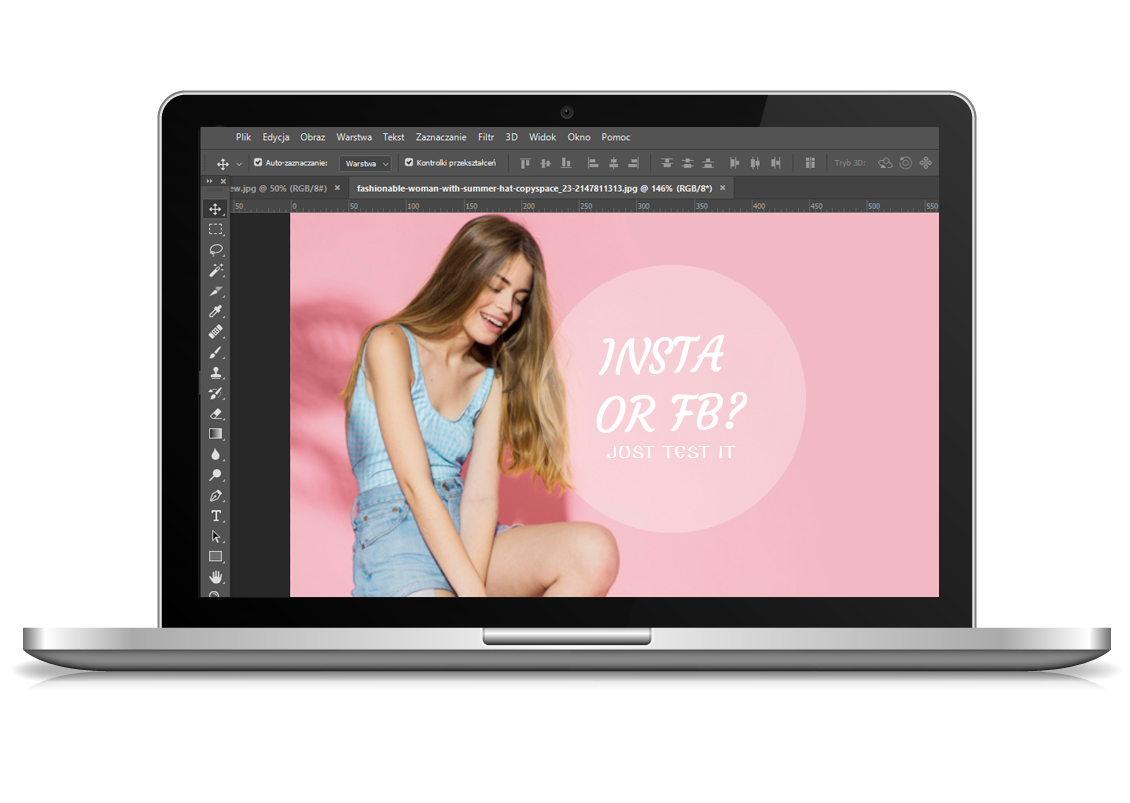This screenshot has width=1130, height=803.
Task: Select the Hand tool
Action: click(x=215, y=577)
